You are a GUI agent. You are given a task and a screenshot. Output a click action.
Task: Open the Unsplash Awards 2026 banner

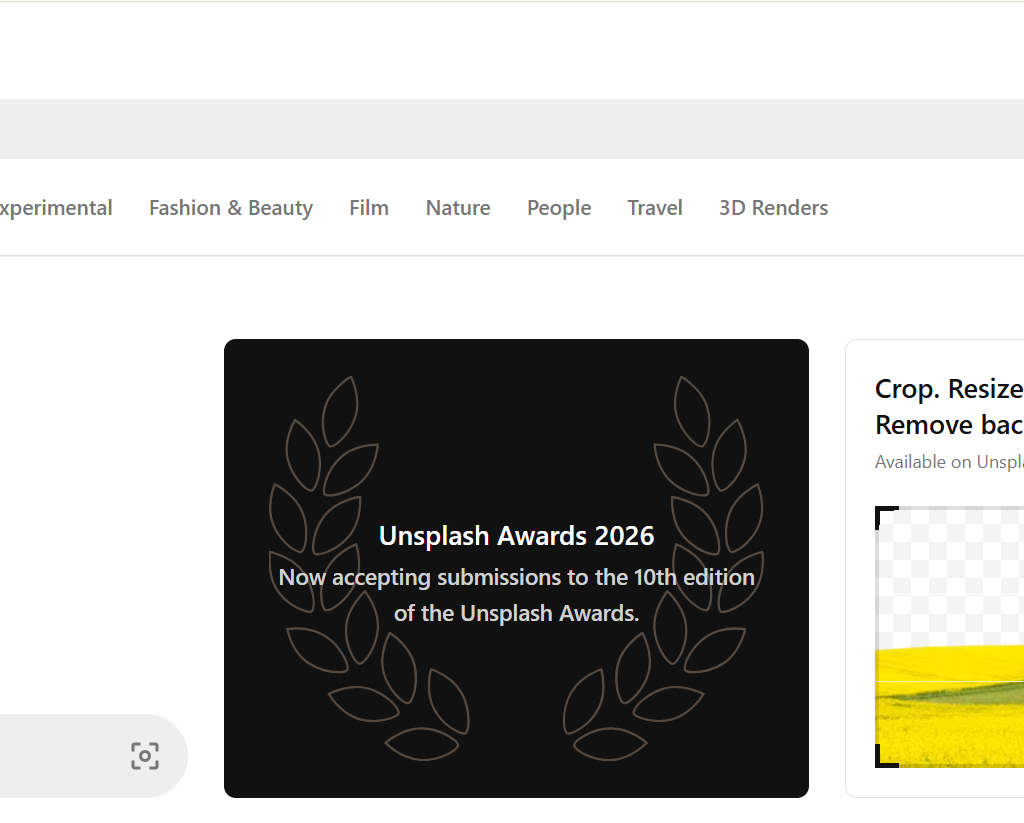tap(517, 568)
